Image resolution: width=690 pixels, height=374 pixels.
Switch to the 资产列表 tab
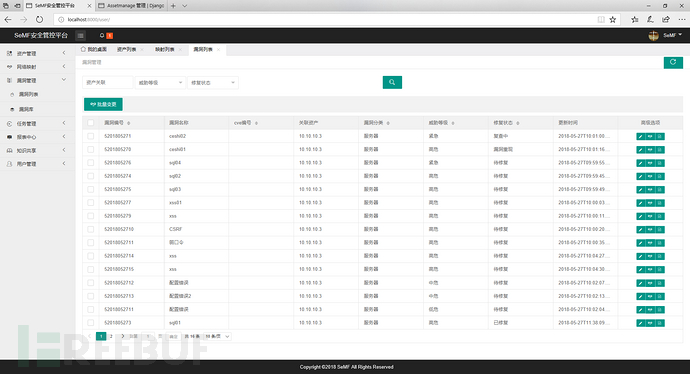pos(127,50)
